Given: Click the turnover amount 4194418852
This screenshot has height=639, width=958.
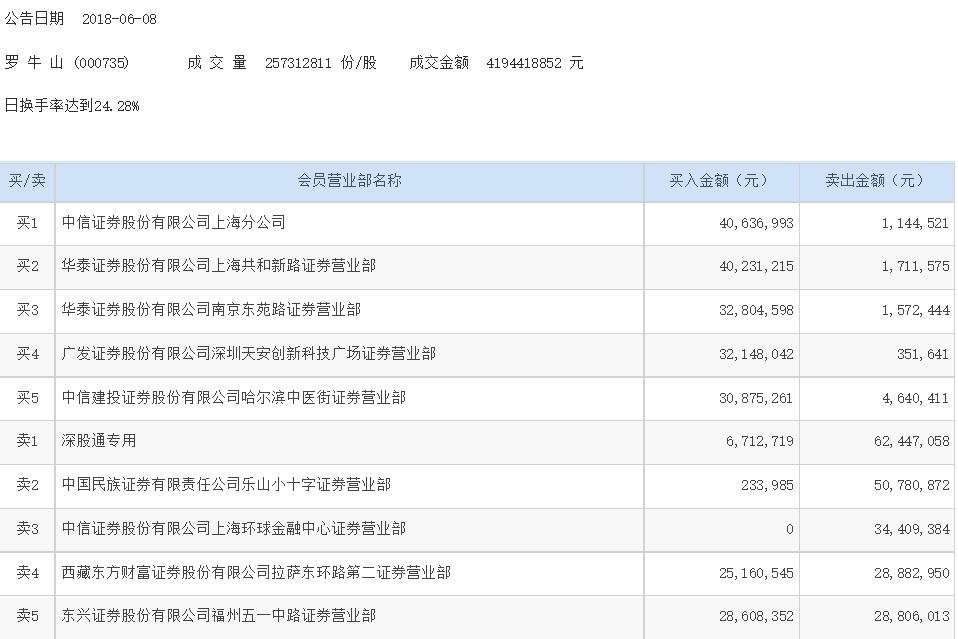Looking at the screenshot, I should click(x=524, y=63).
